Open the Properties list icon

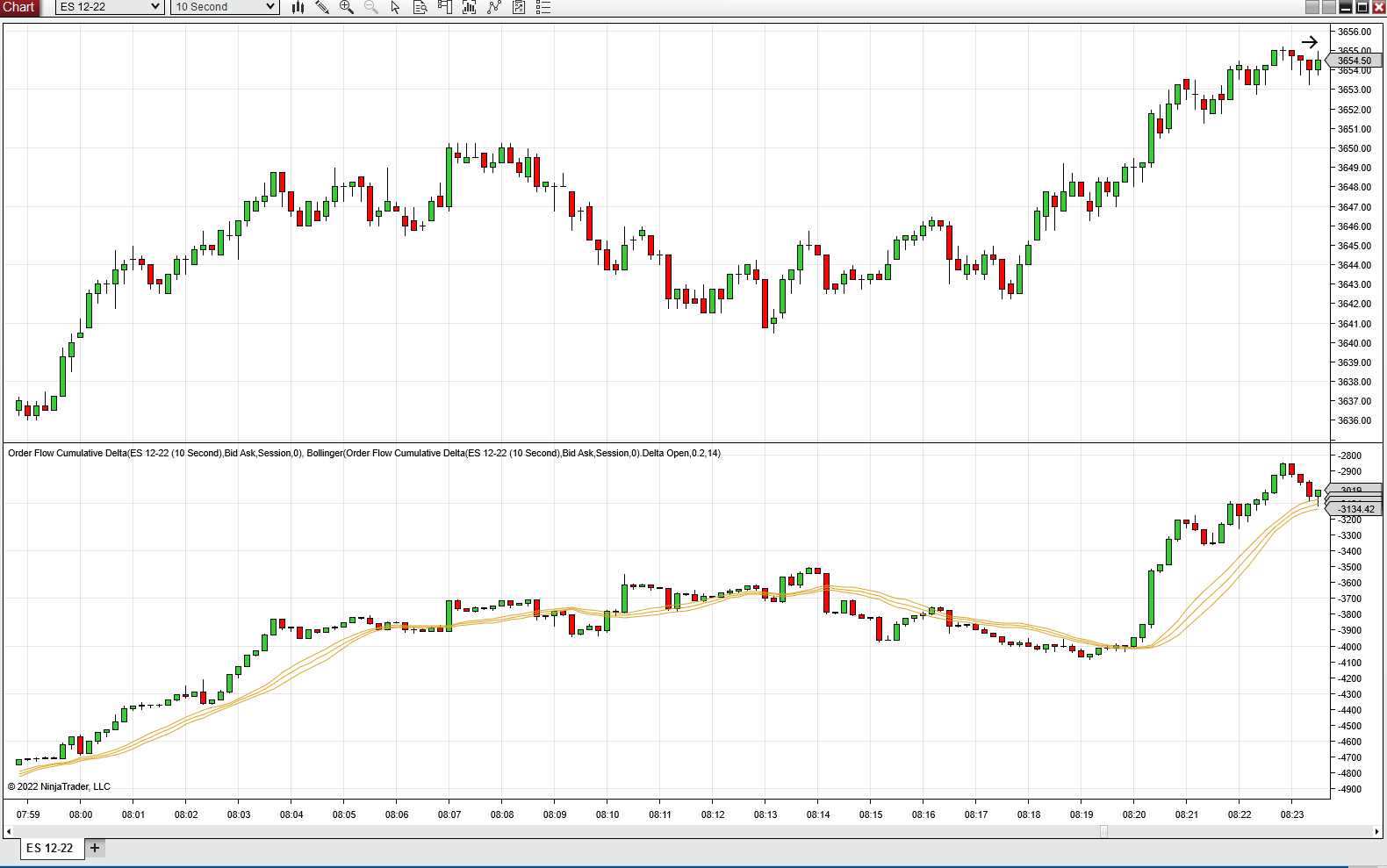tap(543, 7)
